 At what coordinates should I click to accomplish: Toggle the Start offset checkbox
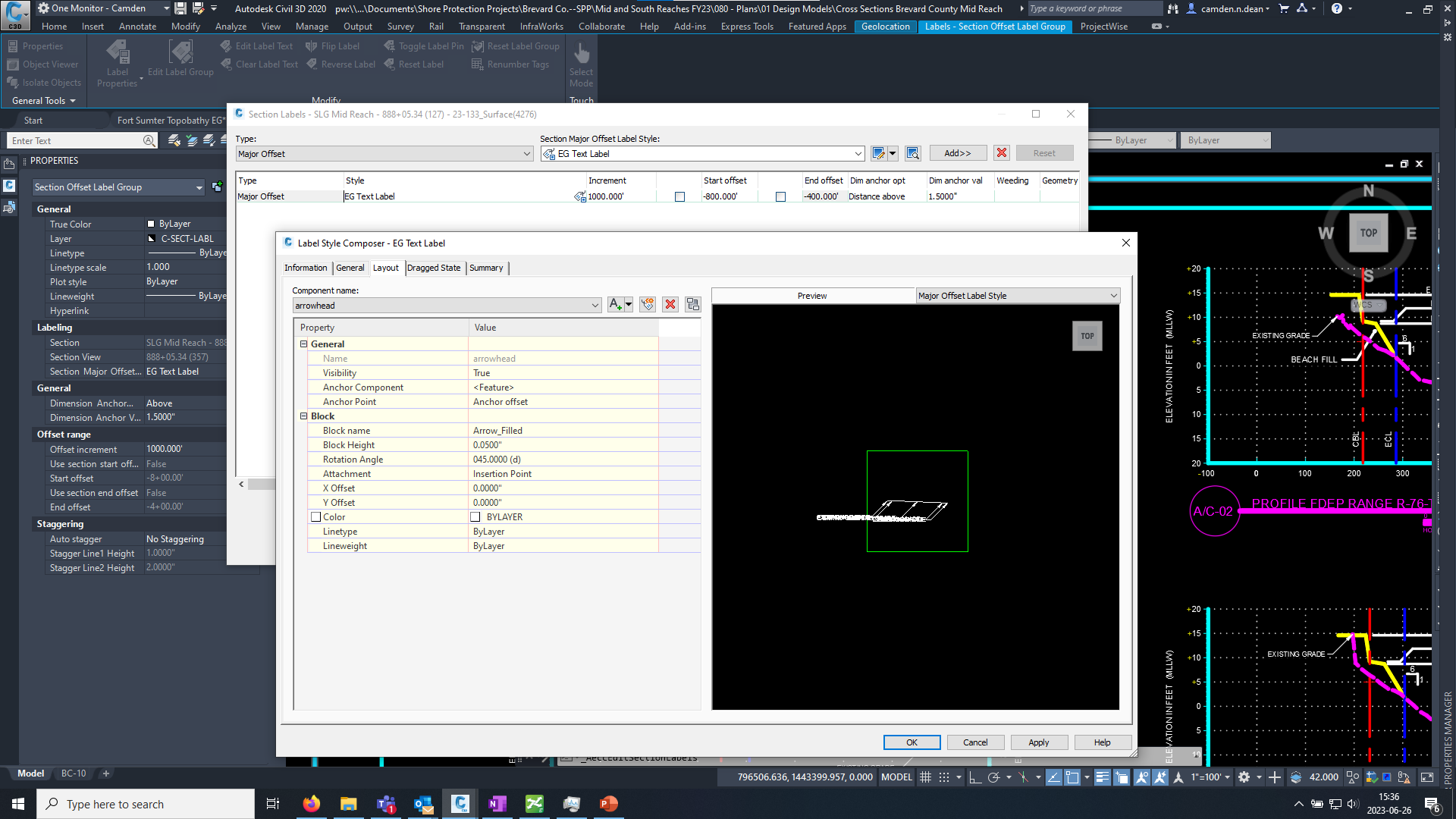(x=780, y=196)
